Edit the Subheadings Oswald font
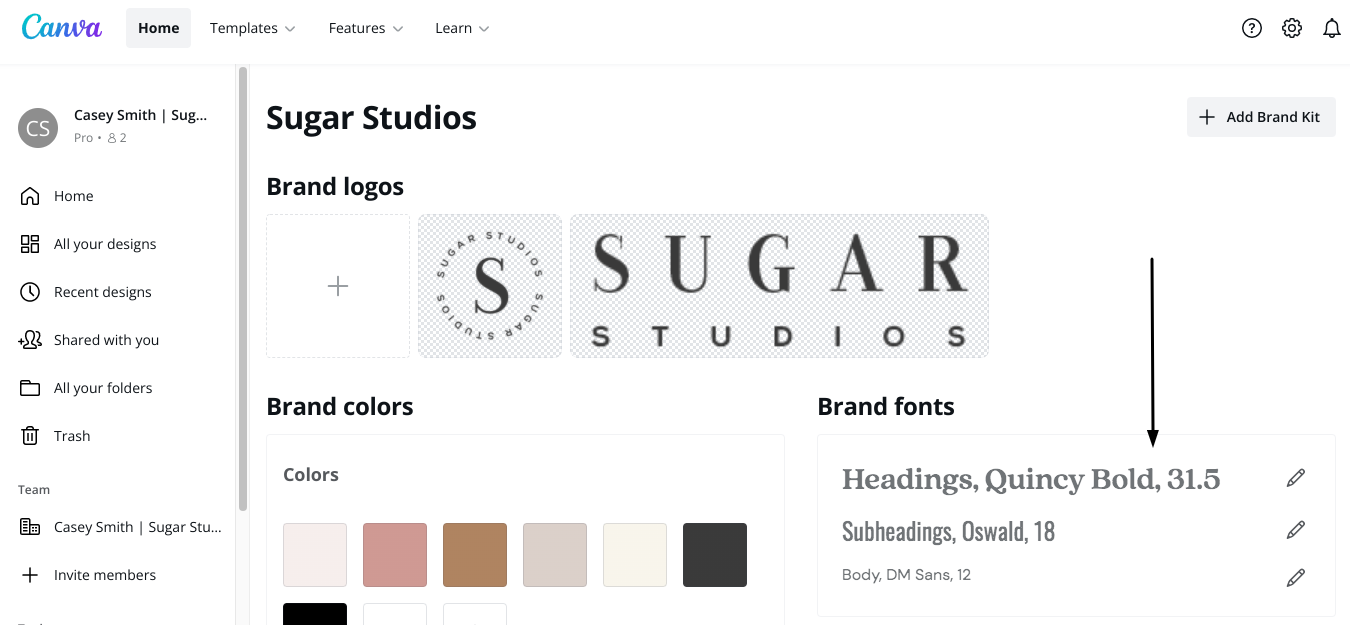1350x625 pixels. point(1296,529)
